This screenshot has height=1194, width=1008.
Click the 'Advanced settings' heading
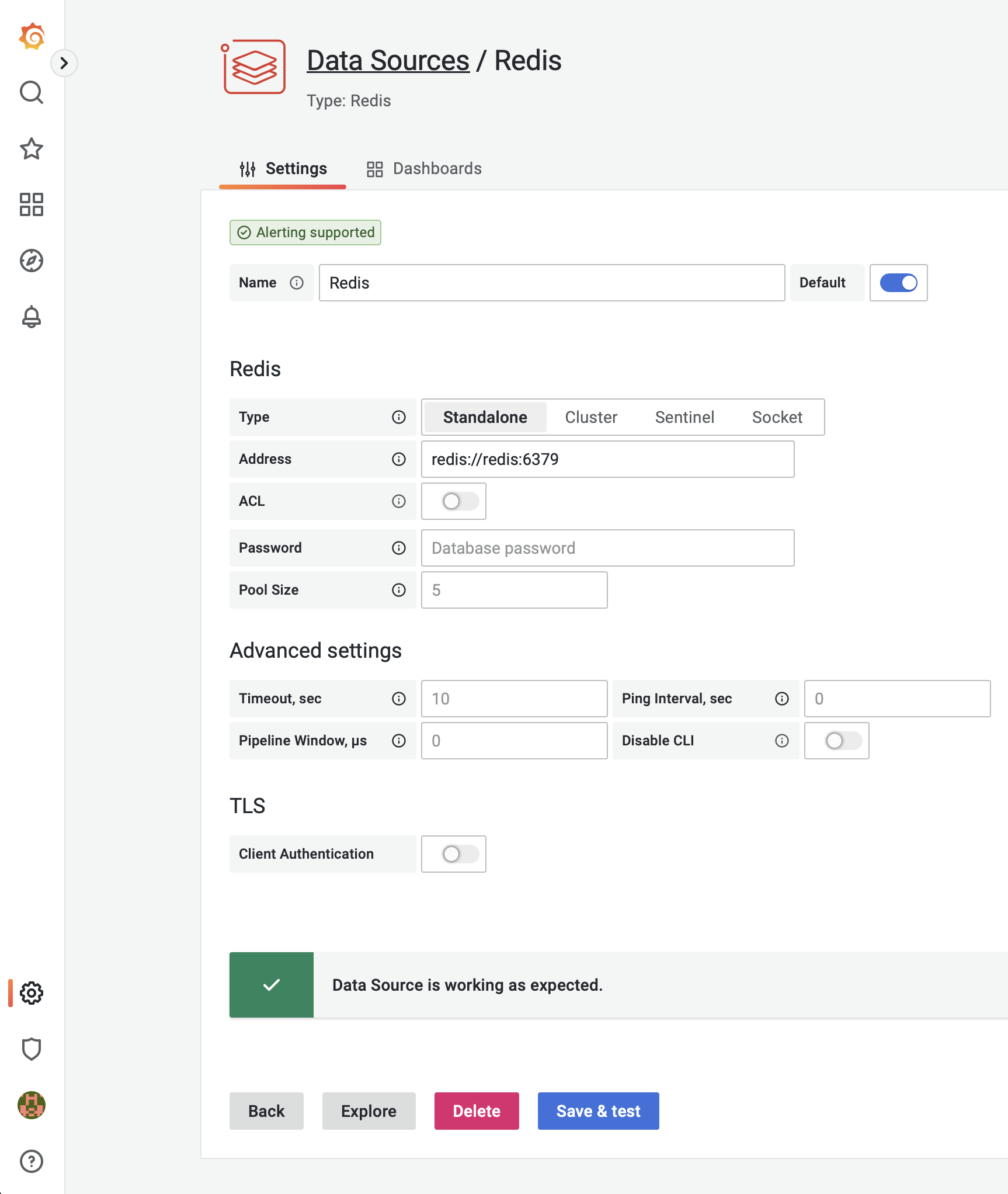click(315, 651)
